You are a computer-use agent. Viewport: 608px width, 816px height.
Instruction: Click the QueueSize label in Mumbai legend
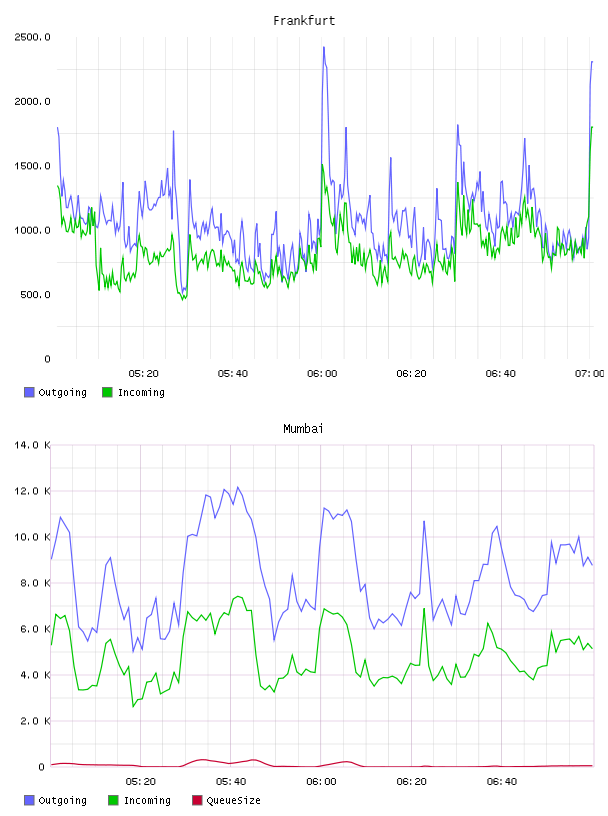pos(234,801)
